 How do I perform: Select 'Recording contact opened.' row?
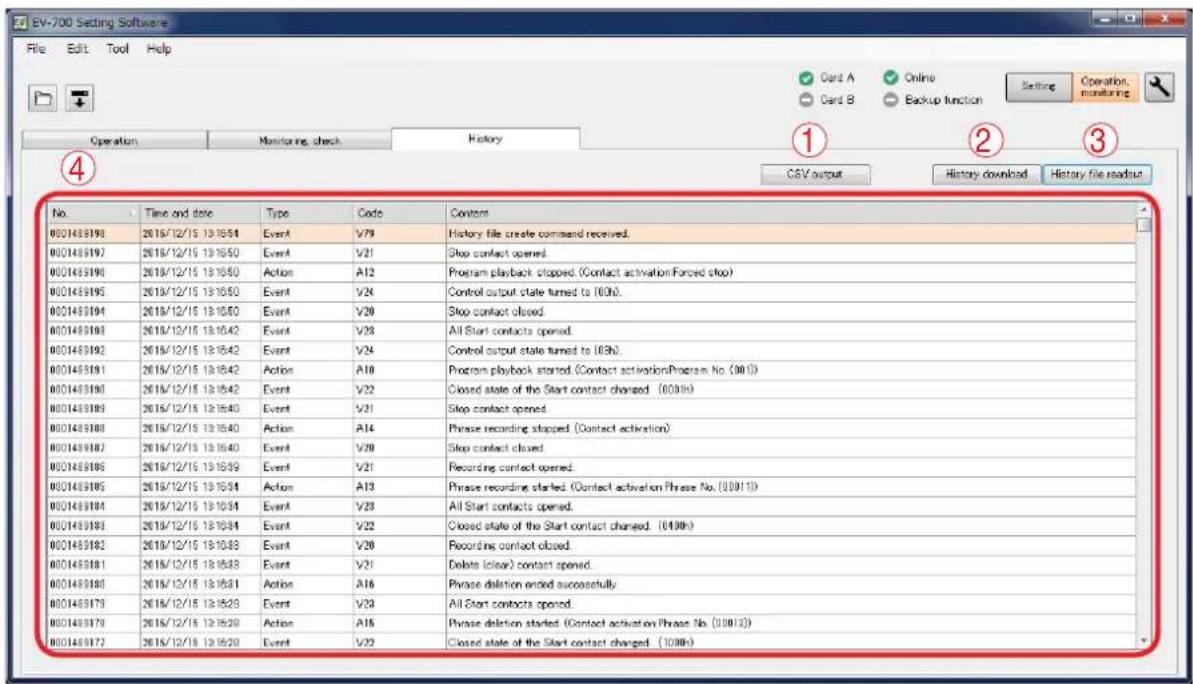[x=592, y=467]
